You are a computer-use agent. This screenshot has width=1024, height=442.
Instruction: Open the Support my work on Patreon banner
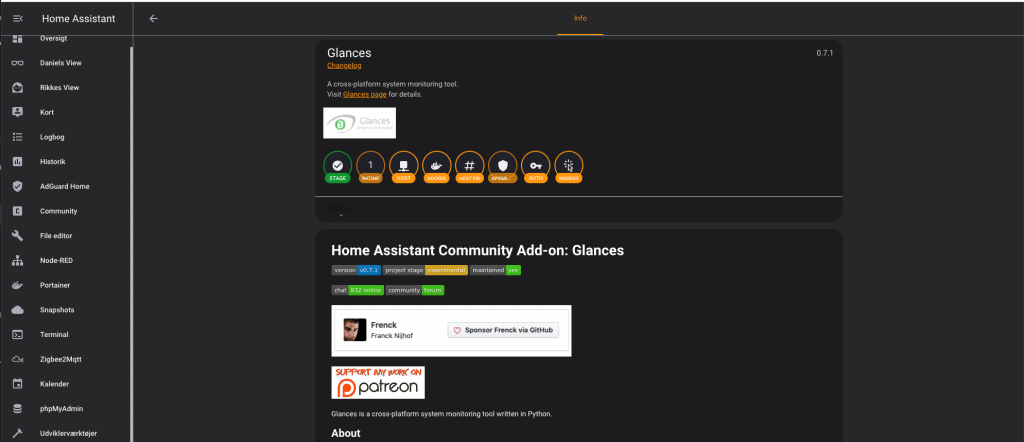point(378,383)
